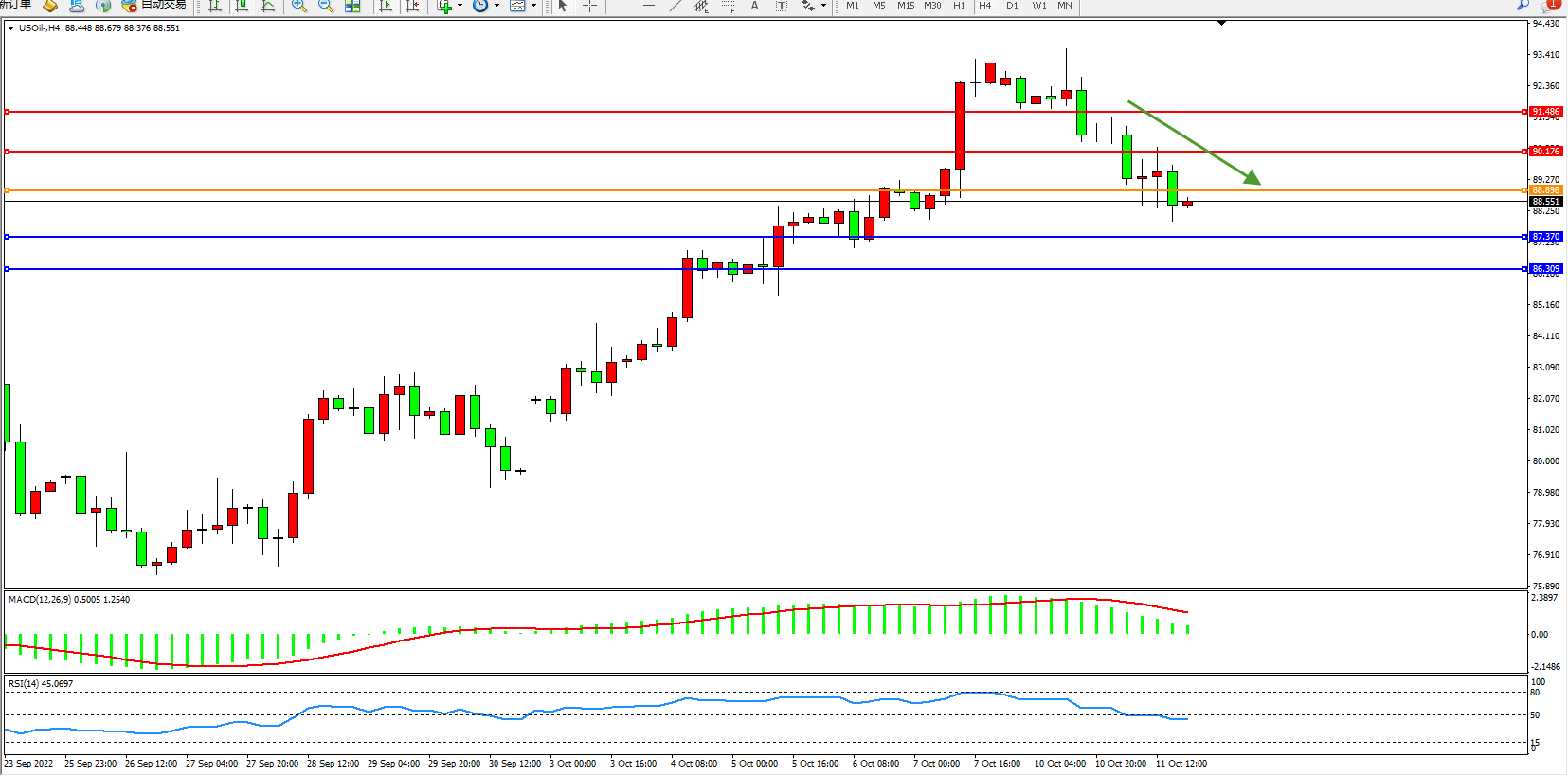The image size is (1568, 776).
Task: Open the Indicators list dropdown arrow
Action: click(x=460, y=6)
